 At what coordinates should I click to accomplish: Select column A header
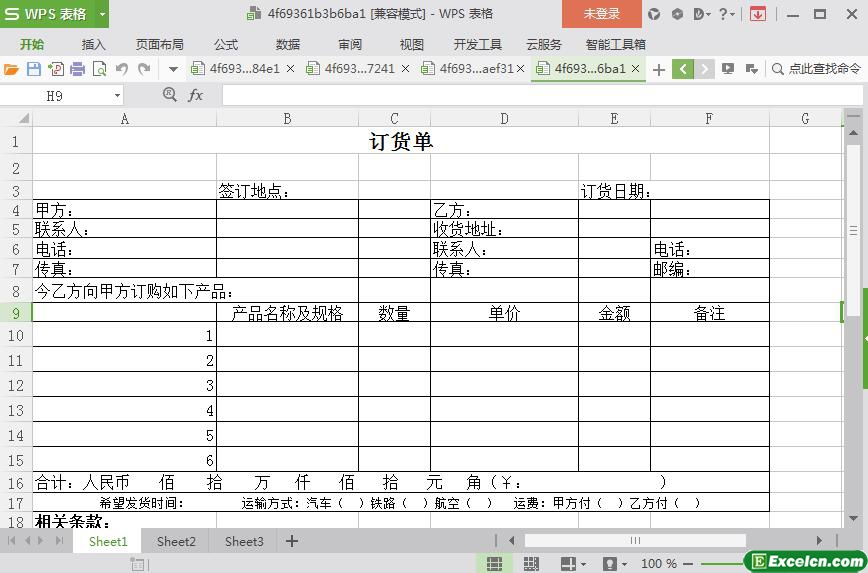125,118
